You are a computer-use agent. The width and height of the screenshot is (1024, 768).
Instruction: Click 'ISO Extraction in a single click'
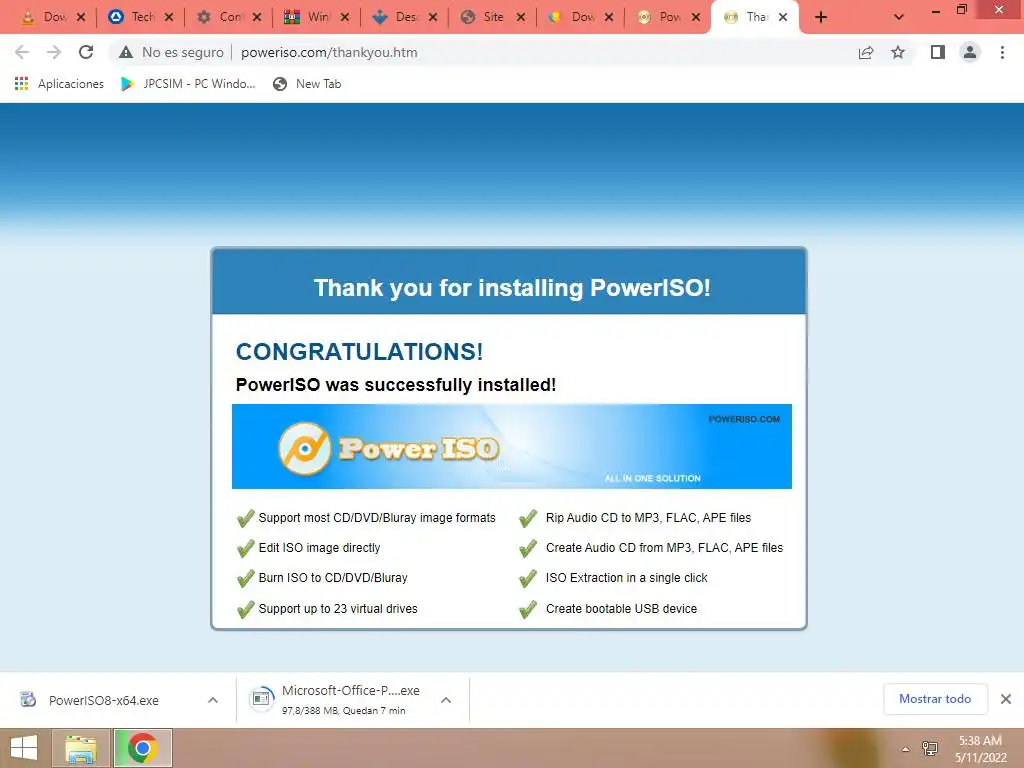[x=626, y=578]
